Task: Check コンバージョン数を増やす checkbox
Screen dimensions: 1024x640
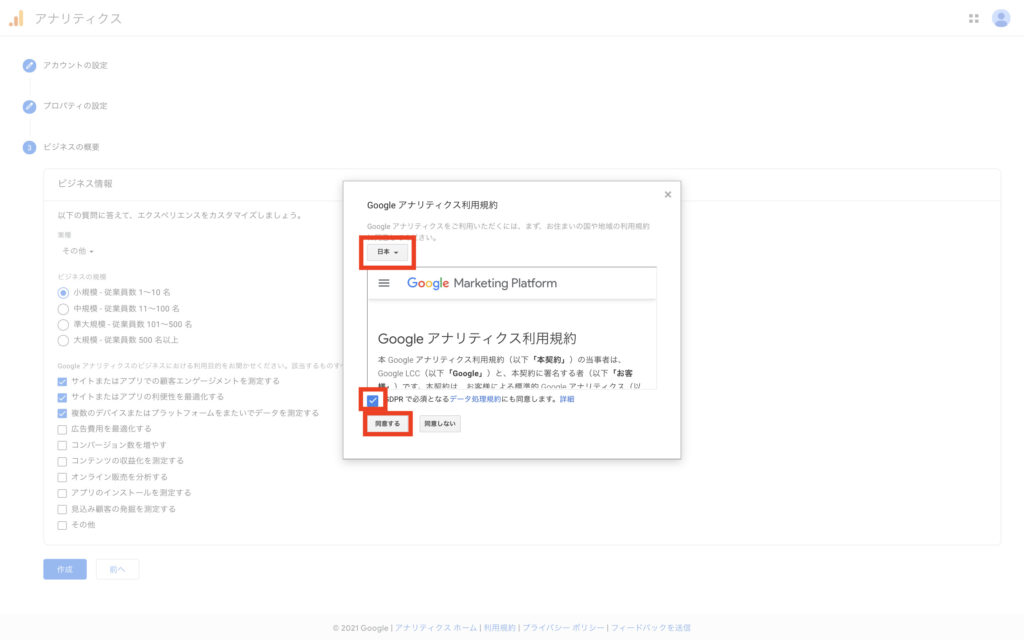Action: pyautogui.click(x=62, y=445)
